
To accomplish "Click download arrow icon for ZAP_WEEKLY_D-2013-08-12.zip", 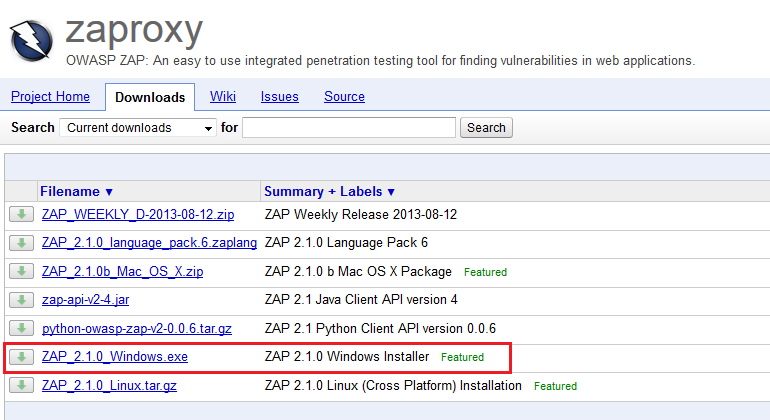I will (20, 214).
